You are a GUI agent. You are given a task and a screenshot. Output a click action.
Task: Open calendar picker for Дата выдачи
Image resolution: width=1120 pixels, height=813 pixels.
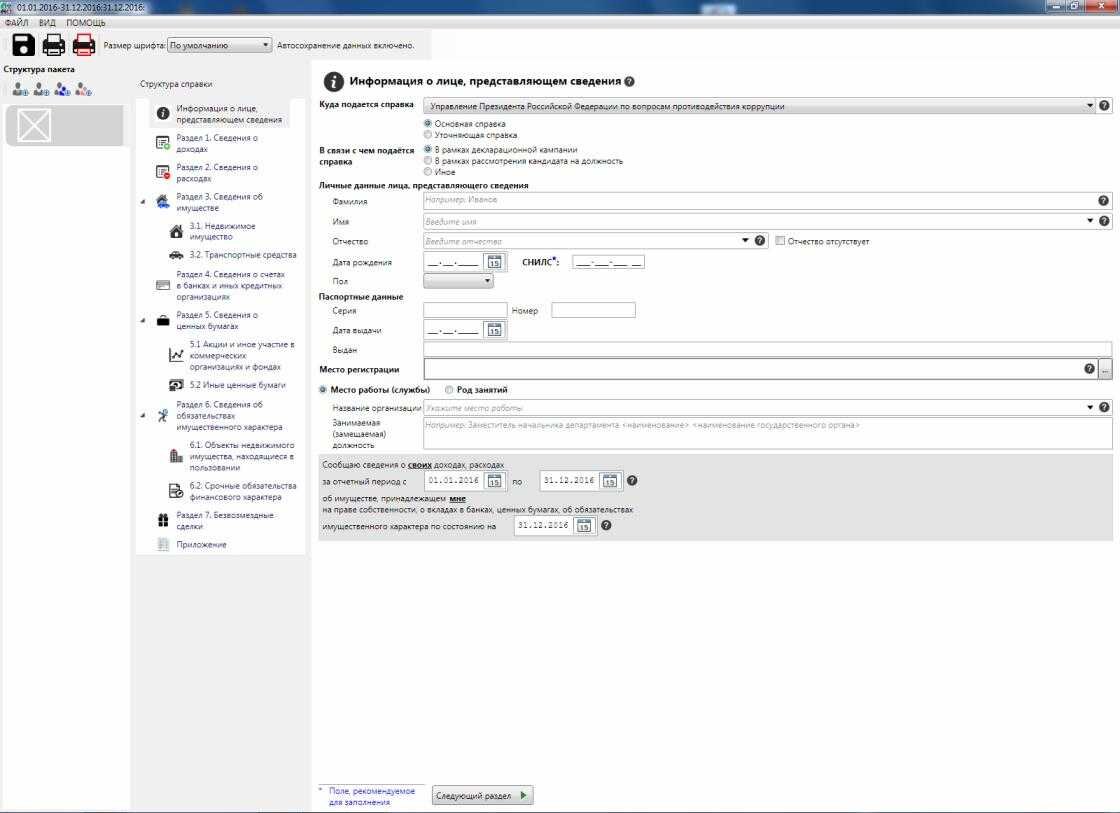494,330
